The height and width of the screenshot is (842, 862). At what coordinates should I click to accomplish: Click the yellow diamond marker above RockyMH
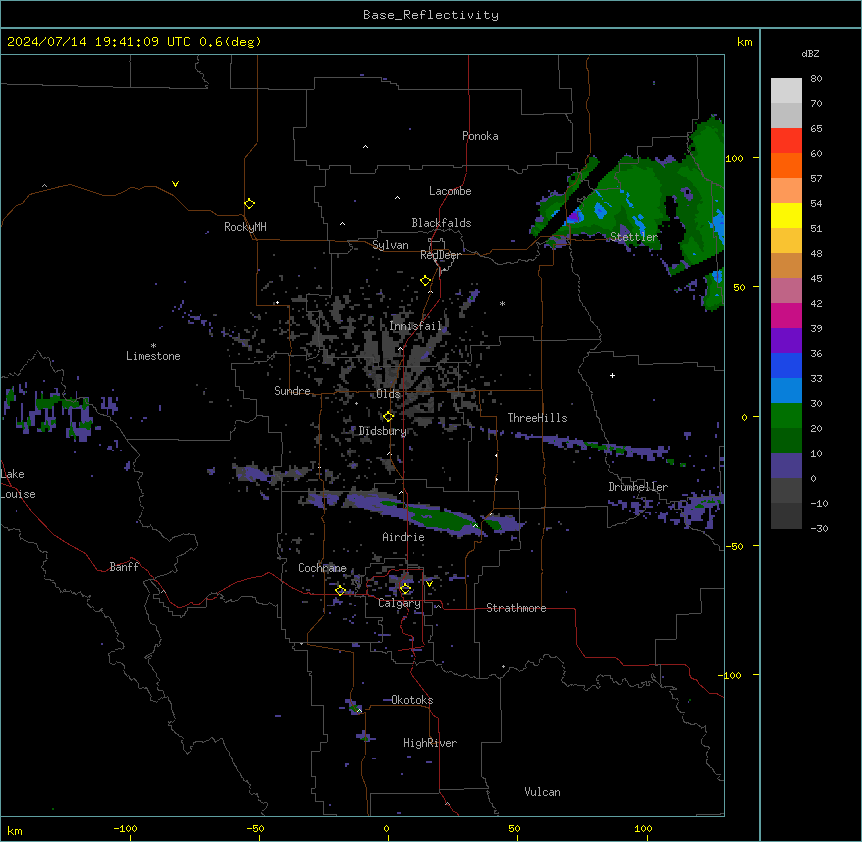click(249, 203)
